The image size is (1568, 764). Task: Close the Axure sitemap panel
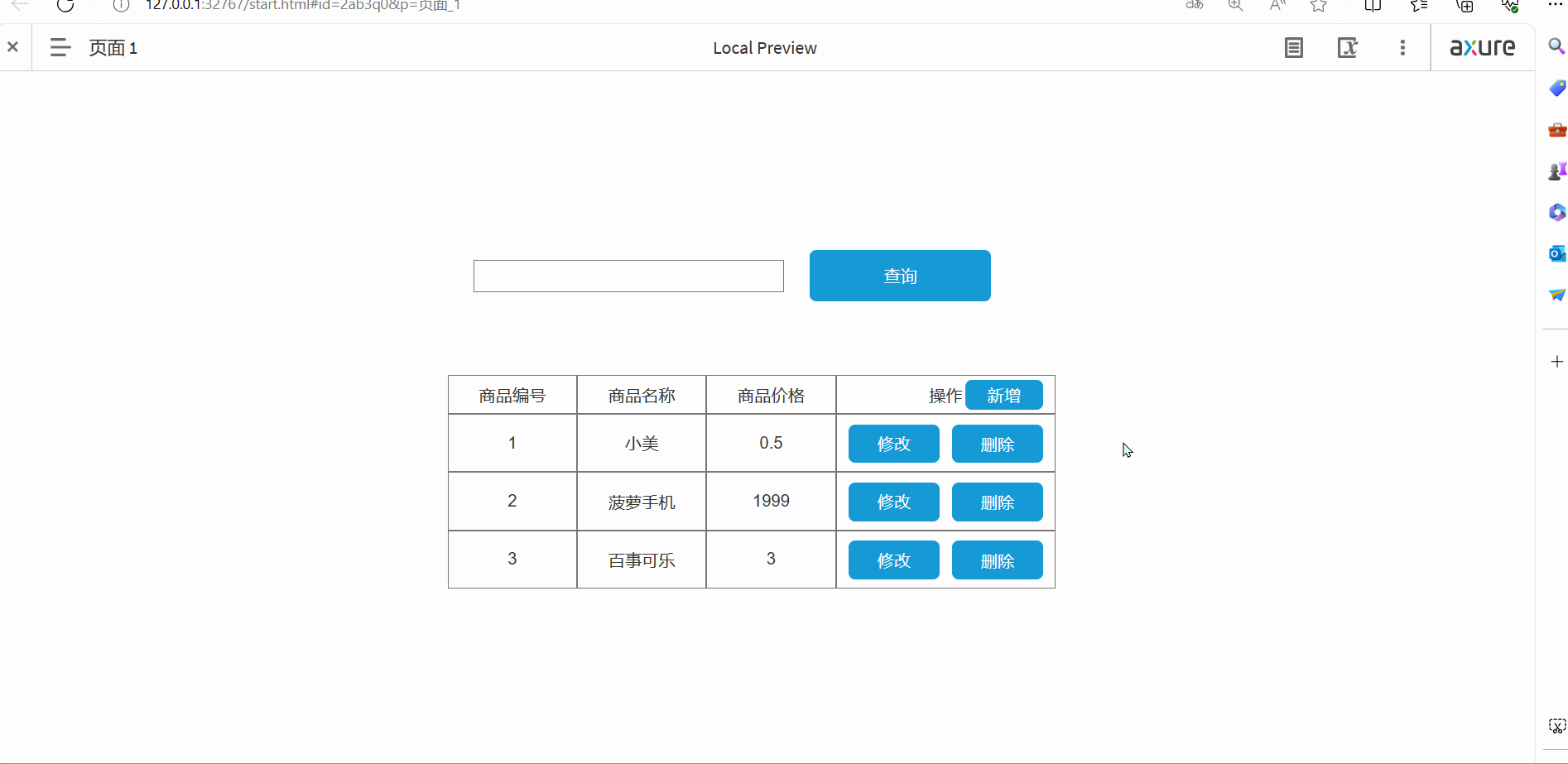12,47
